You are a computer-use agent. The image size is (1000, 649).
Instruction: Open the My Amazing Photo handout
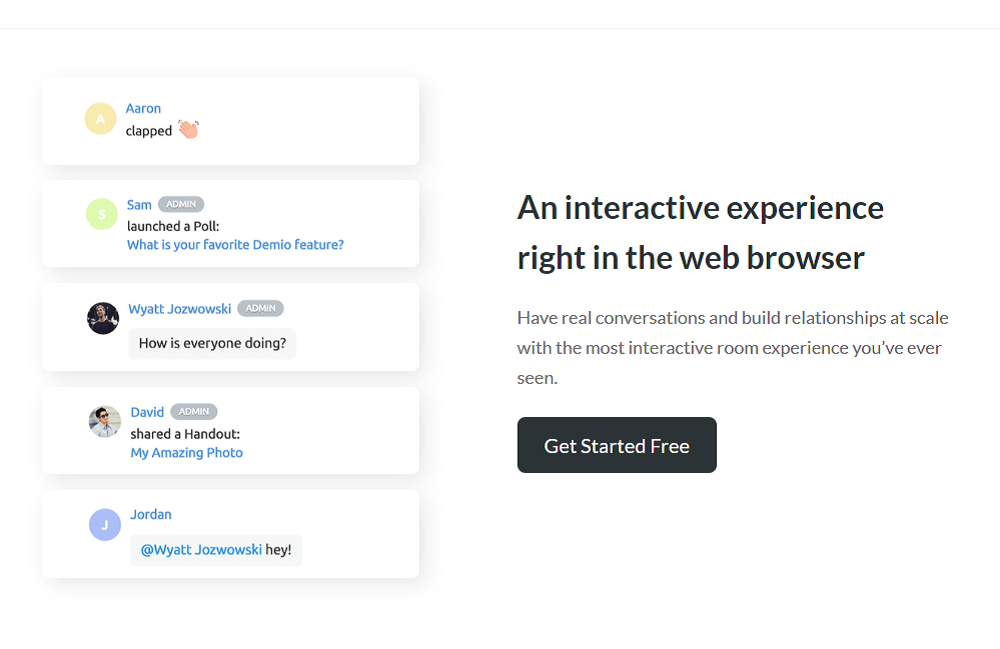(186, 453)
